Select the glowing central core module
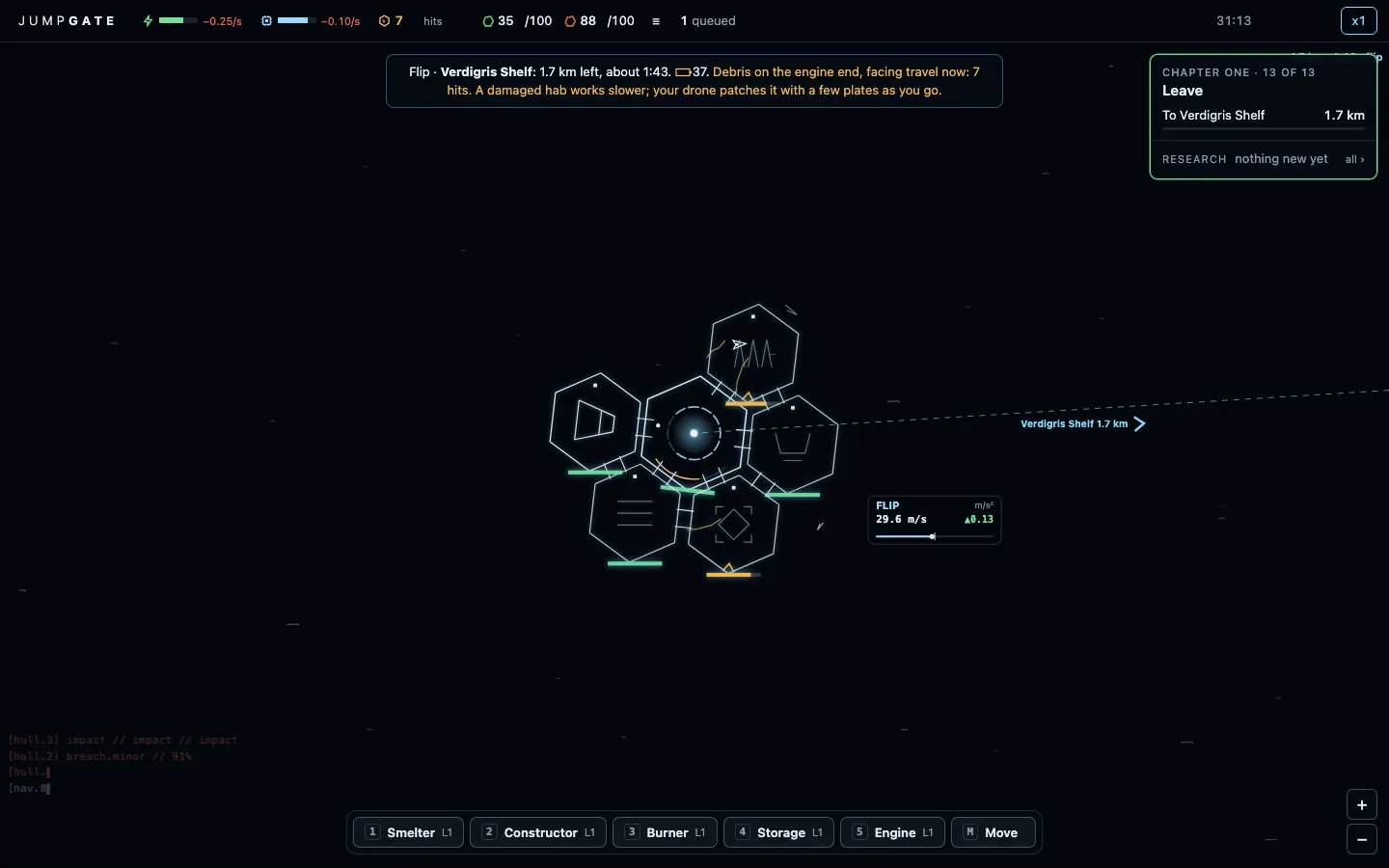The image size is (1389, 868). point(694,433)
